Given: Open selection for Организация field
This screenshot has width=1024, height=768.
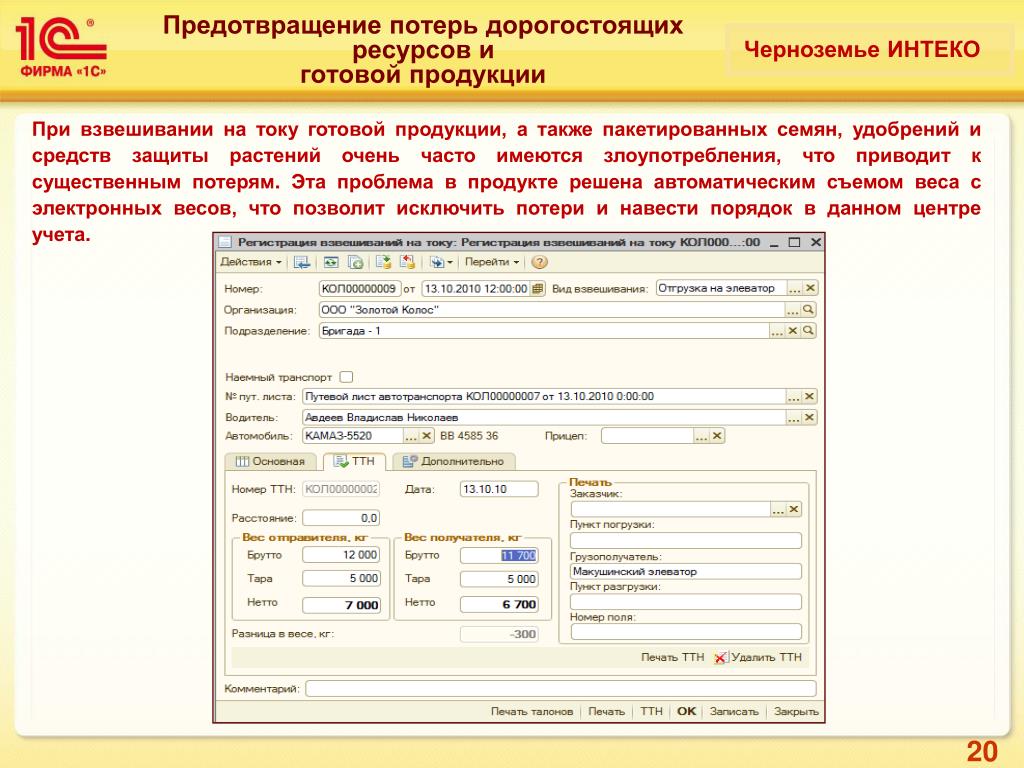Looking at the screenshot, I should pyautogui.click(x=792, y=310).
